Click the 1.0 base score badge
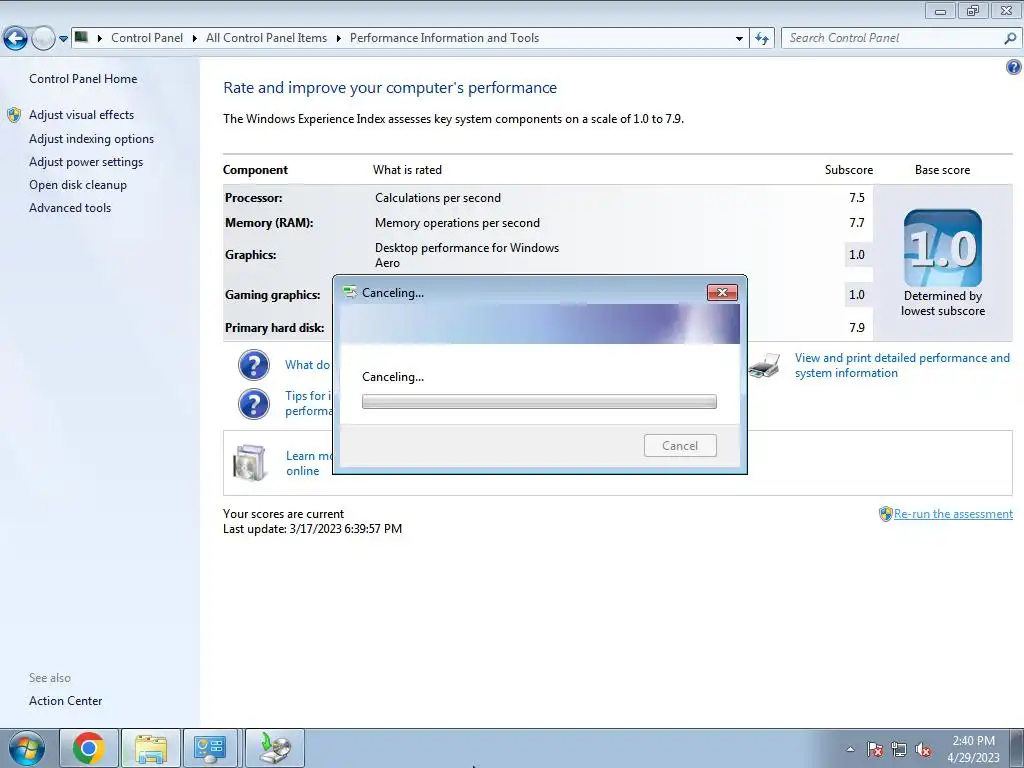The width and height of the screenshot is (1024, 768). pyautogui.click(x=942, y=248)
